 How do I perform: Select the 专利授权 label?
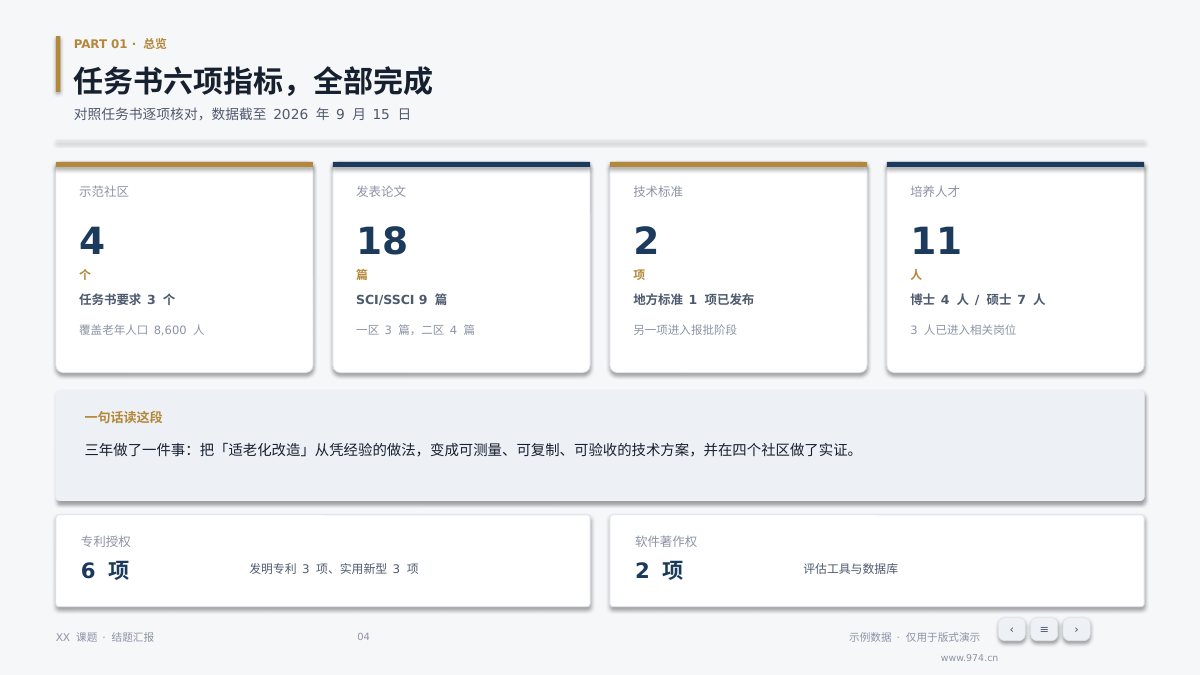[x=106, y=541]
